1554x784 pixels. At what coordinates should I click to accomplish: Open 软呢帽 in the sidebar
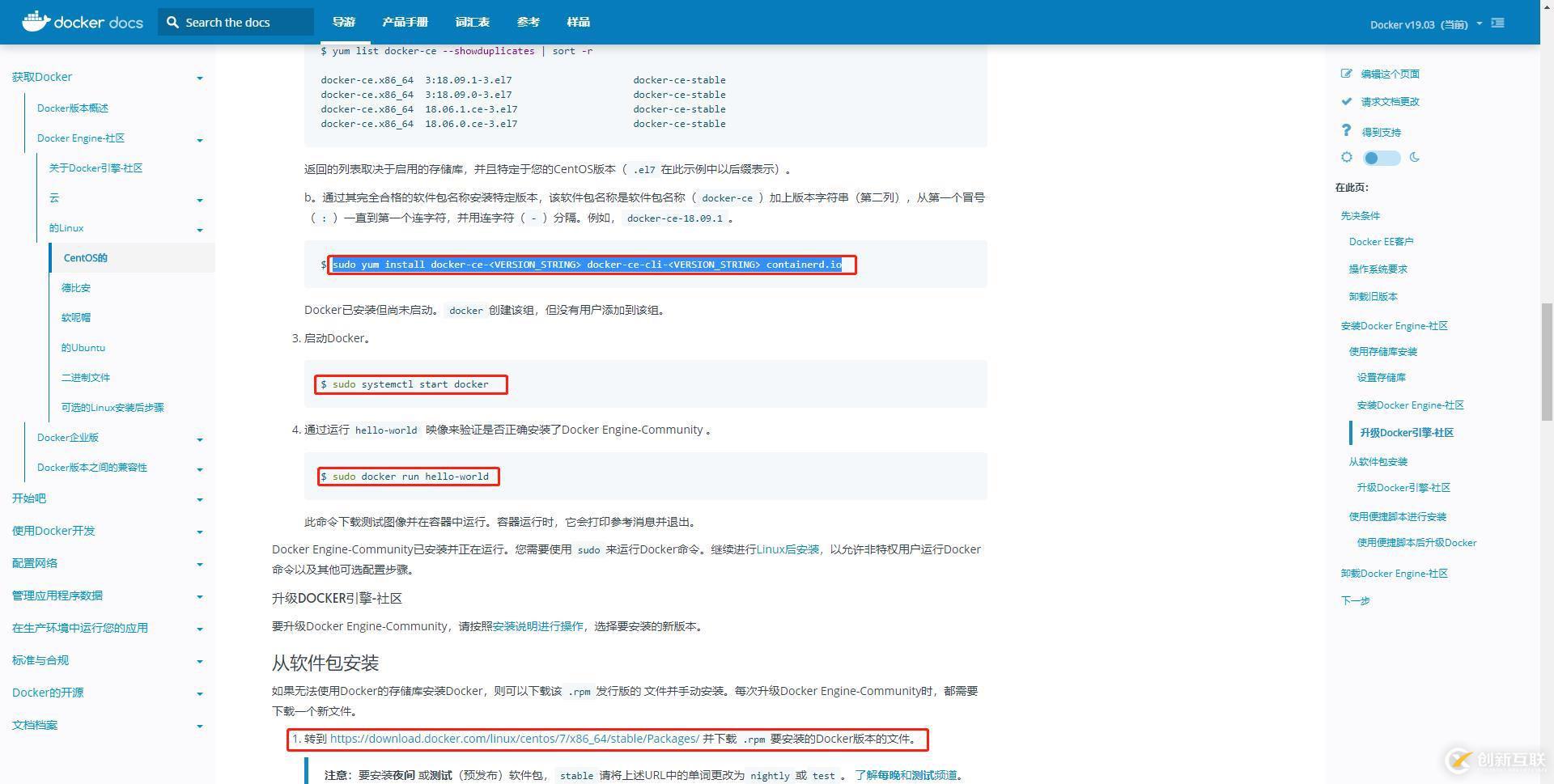pyautogui.click(x=76, y=318)
